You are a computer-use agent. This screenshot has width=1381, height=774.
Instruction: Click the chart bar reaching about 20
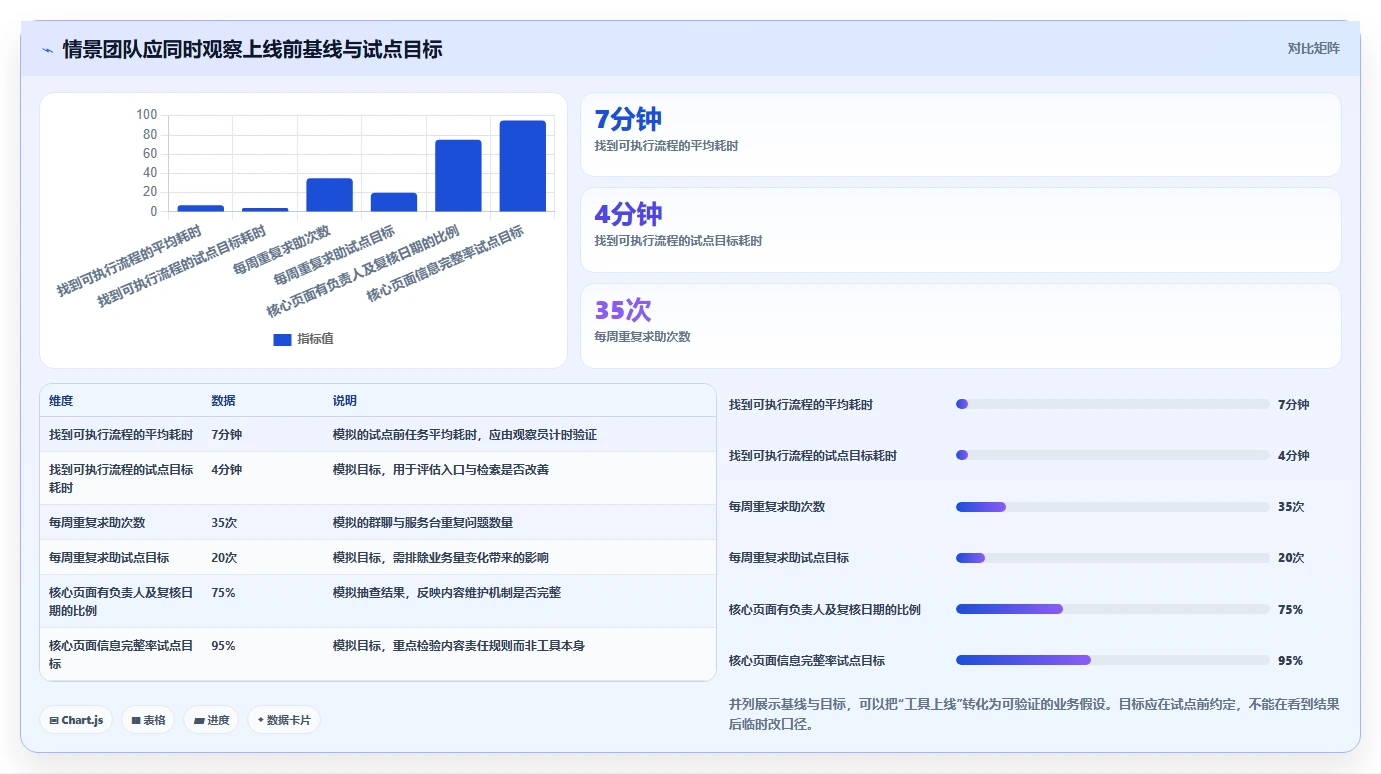tap(394, 202)
